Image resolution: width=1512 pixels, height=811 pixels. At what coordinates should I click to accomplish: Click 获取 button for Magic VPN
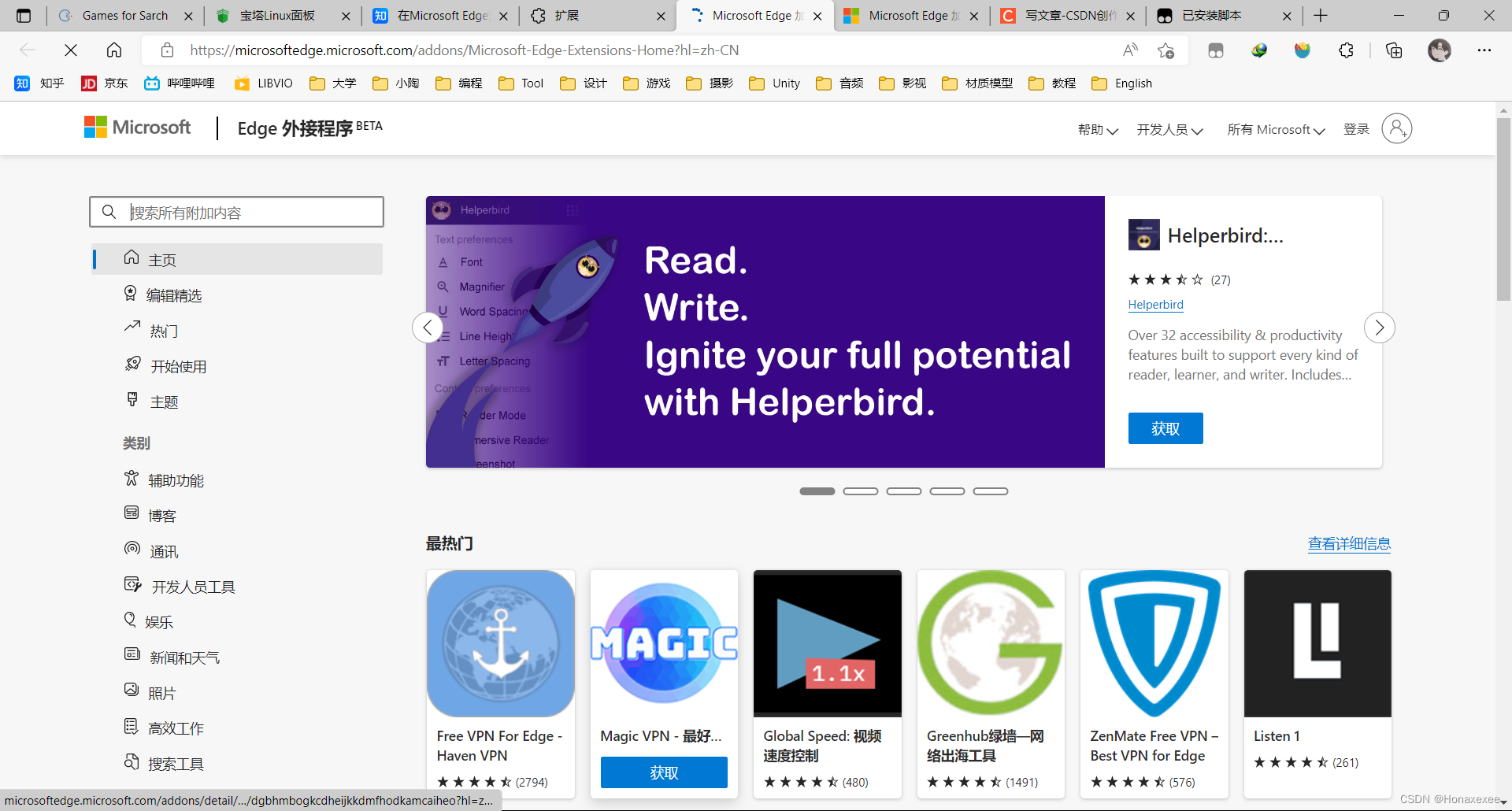click(x=664, y=772)
